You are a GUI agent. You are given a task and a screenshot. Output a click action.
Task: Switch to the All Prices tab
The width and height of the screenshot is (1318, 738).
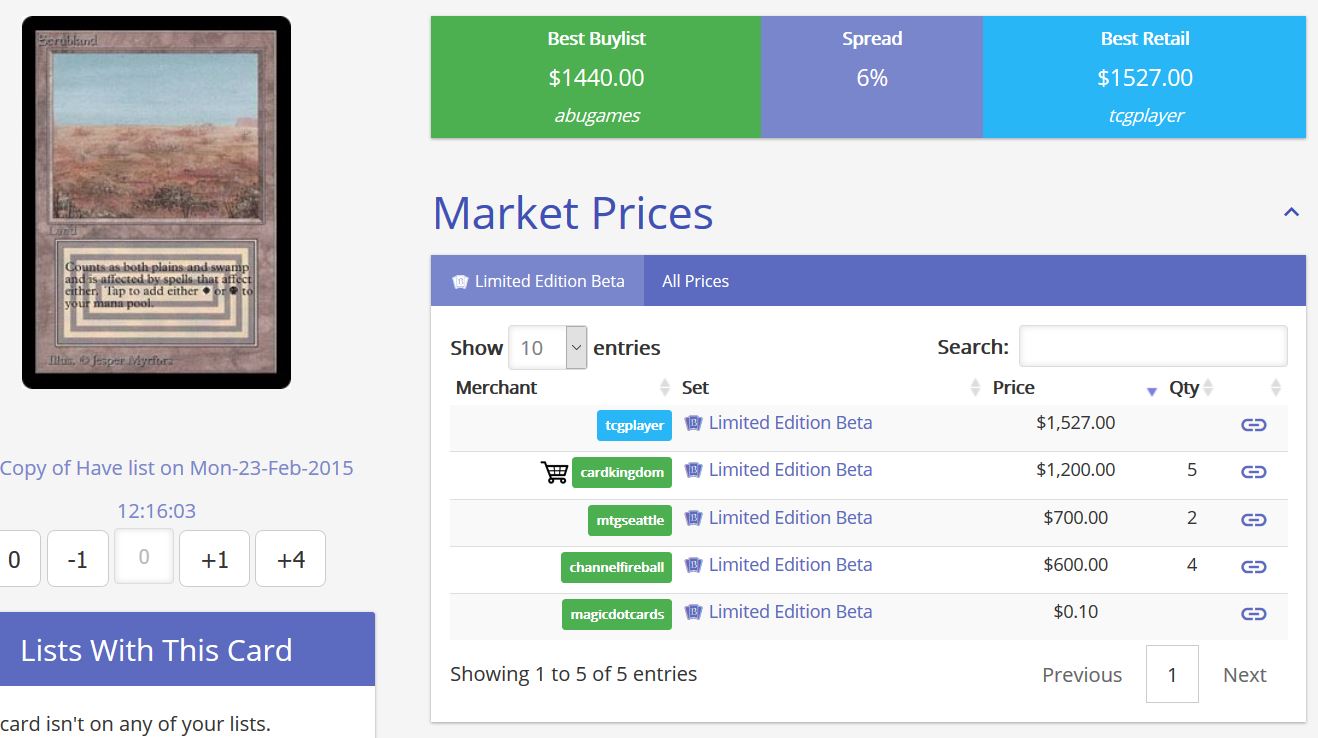click(695, 281)
